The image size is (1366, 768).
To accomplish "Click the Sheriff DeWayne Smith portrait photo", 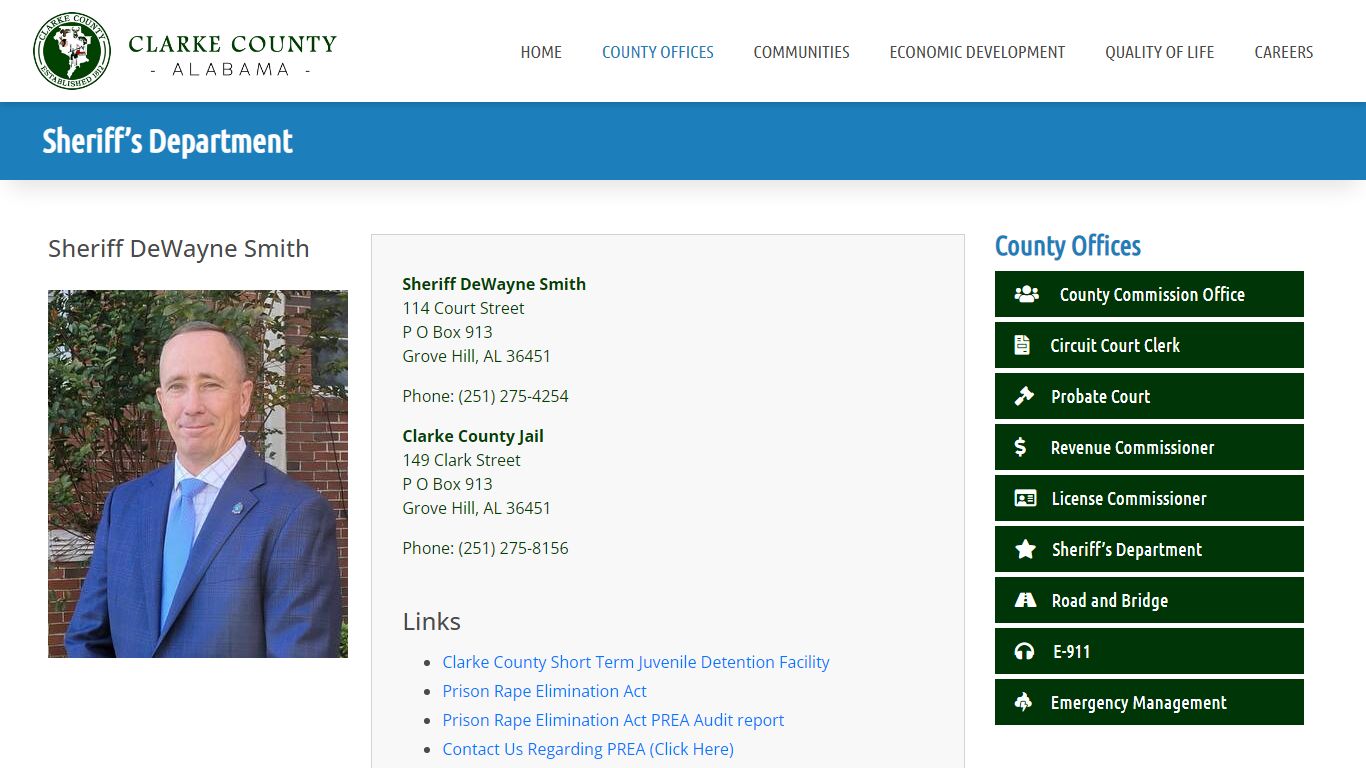I will 198,474.
